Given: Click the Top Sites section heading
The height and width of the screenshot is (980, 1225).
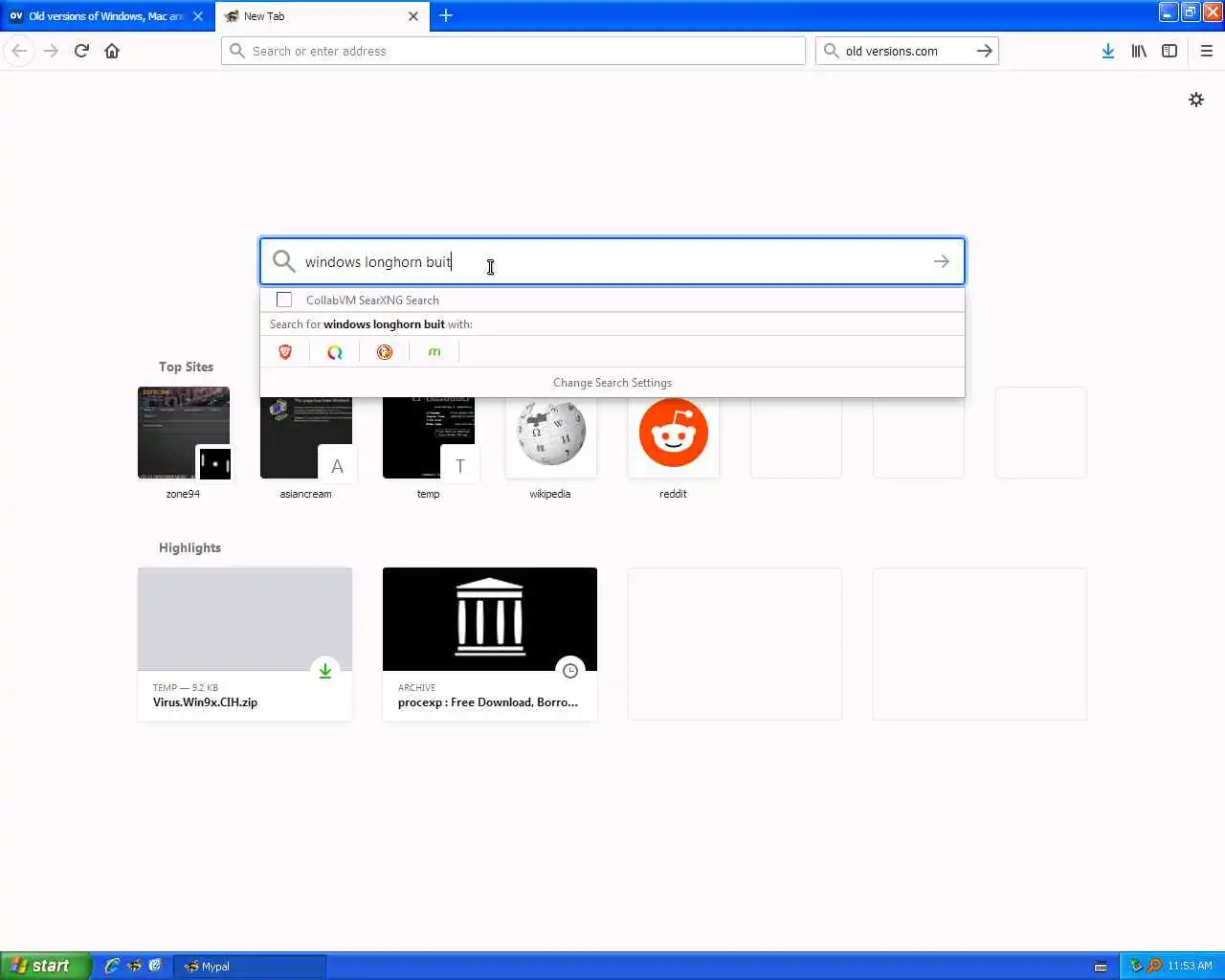Looking at the screenshot, I should point(186,367).
